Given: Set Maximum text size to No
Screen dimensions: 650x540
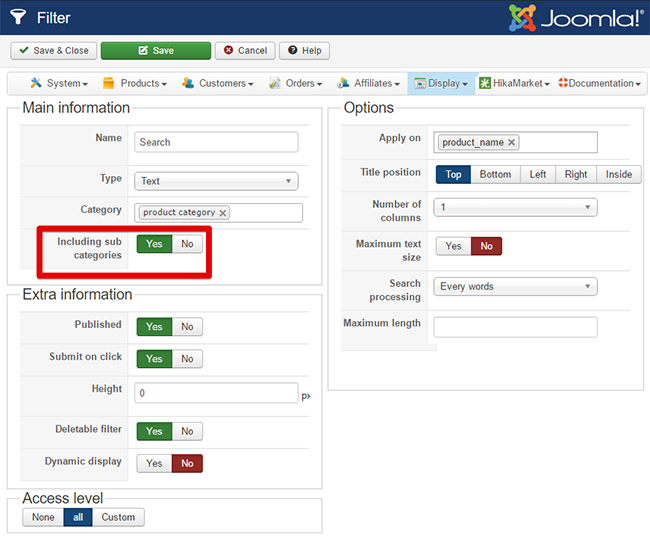Looking at the screenshot, I should [487, 246].
